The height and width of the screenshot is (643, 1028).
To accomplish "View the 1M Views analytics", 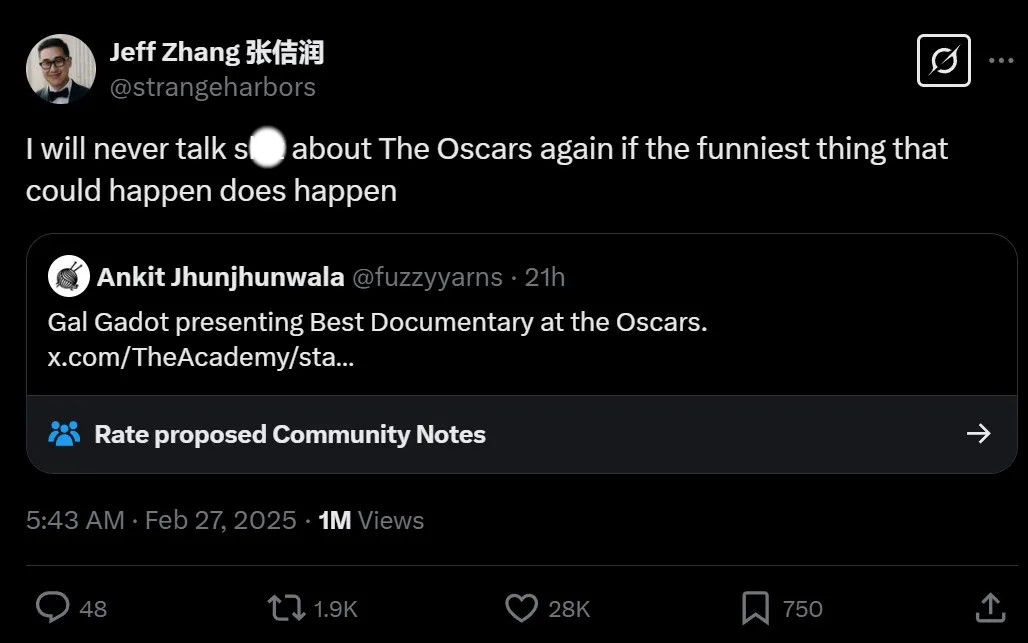I will [370, 520].
